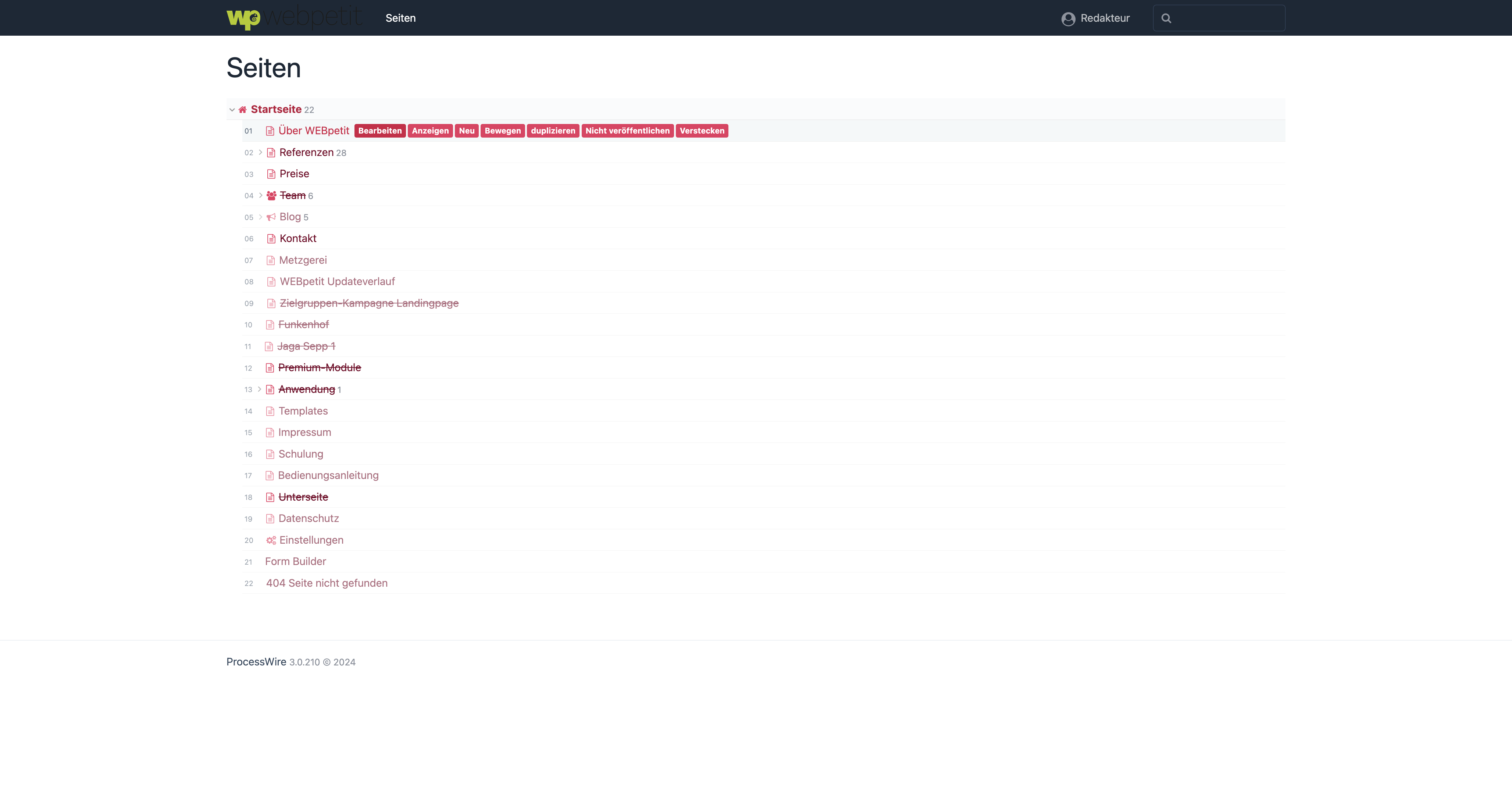This screenshot has width=1512, height=810.
Task: Click the page icon beside Über WEBpetit
Action: coord(270,131)
